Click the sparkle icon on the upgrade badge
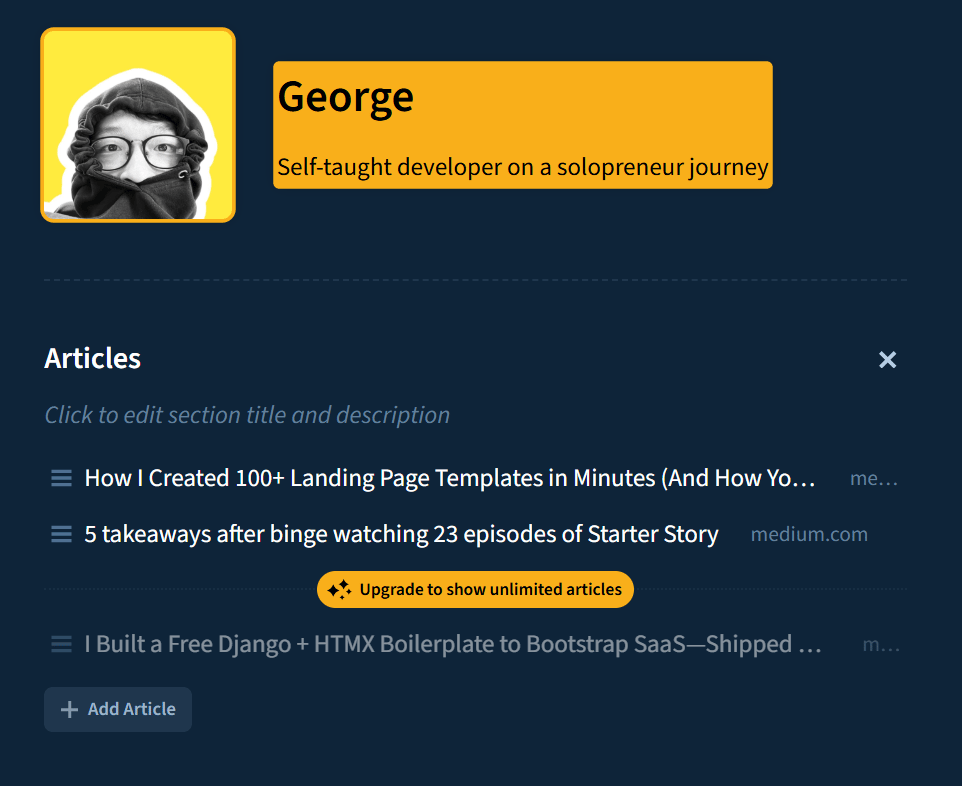This screenshot has width=962, height=786. pyautogui.click(x=339, y=590)
